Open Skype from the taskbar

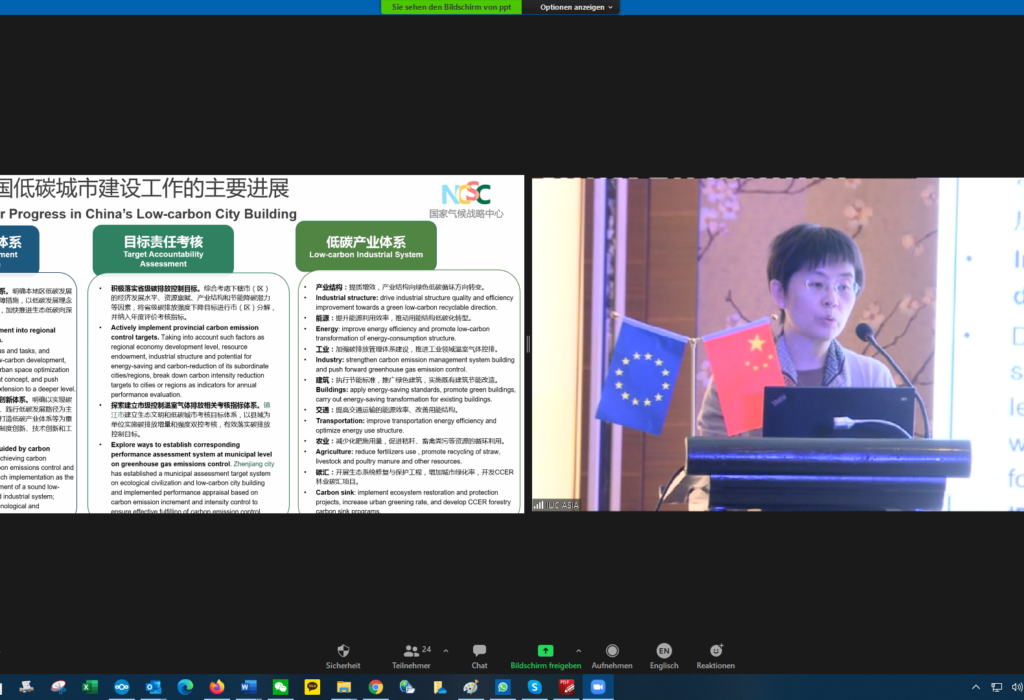tap(535, 689)
